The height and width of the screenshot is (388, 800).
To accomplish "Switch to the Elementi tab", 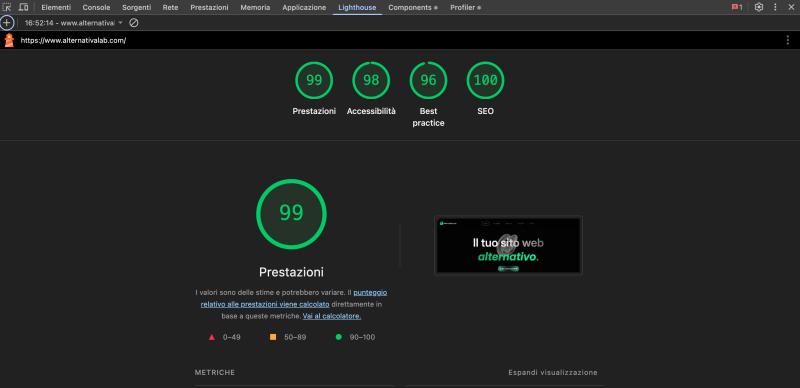I will (x=56, y=8).
